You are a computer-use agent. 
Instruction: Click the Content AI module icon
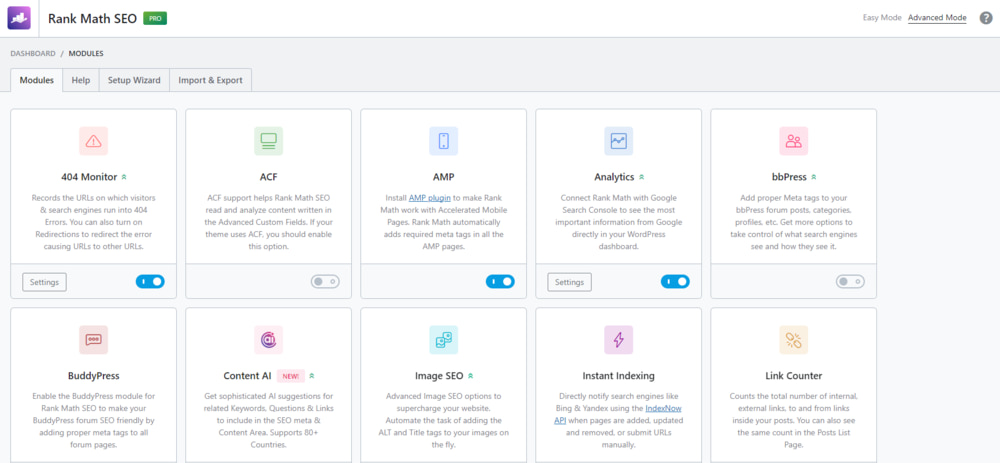[x=268, y=340]
